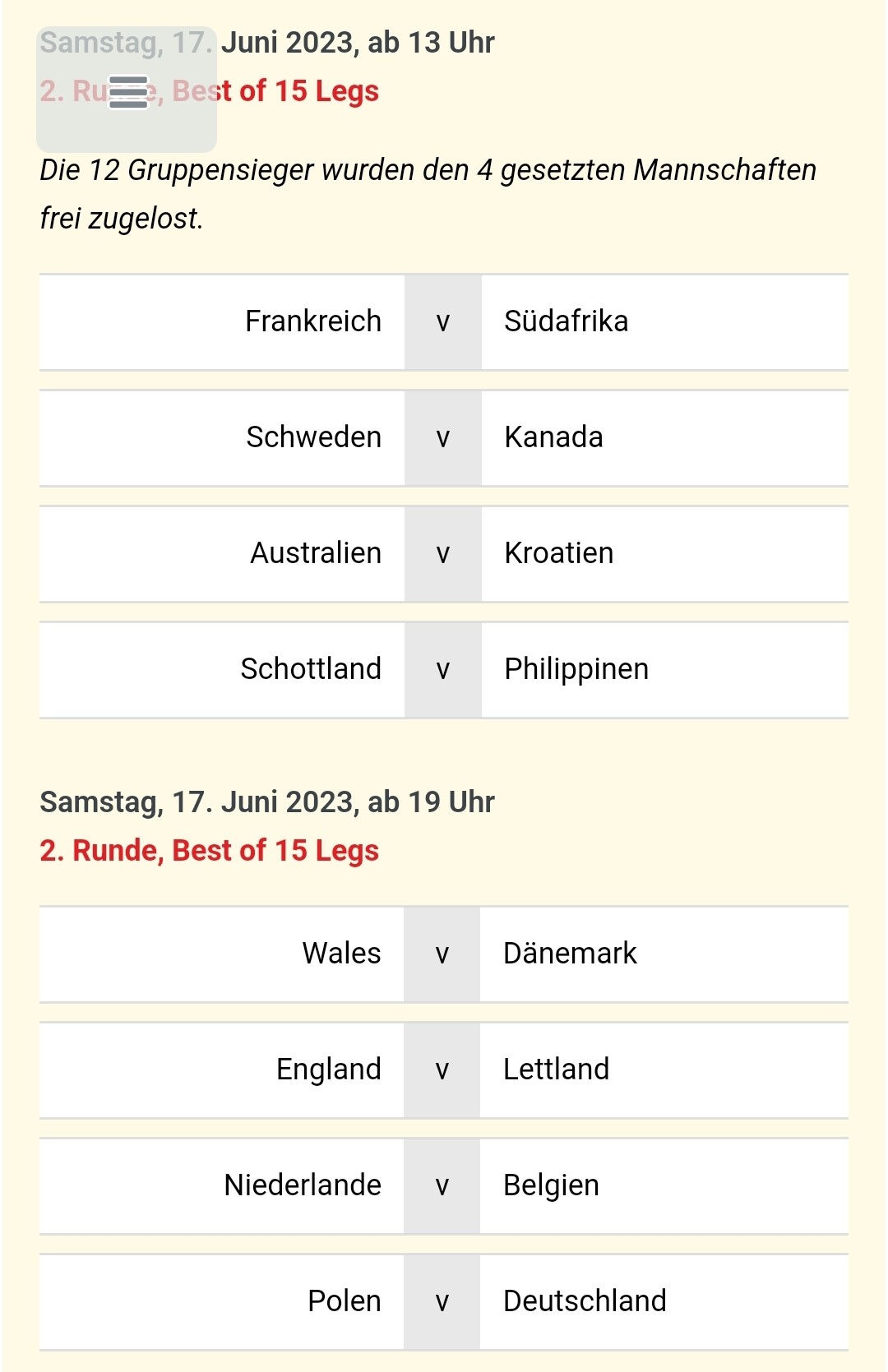
Task: Click Wales in the evening session
Action: (x=341, y=954)
